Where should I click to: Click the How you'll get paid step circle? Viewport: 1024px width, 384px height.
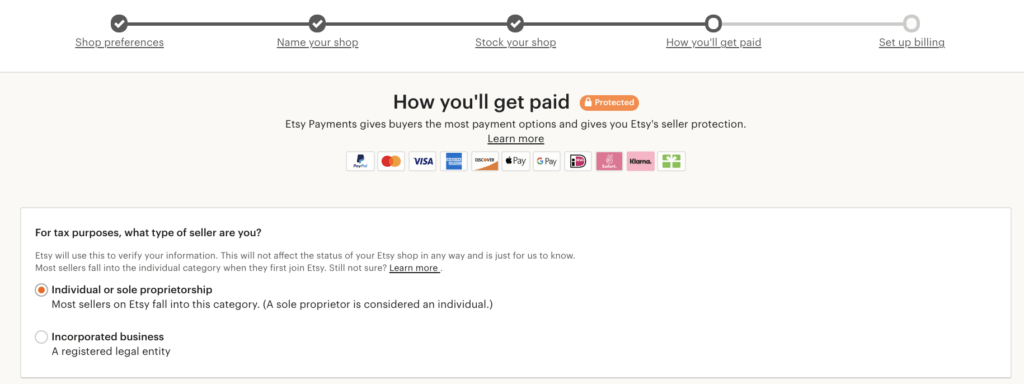(713, 24)
